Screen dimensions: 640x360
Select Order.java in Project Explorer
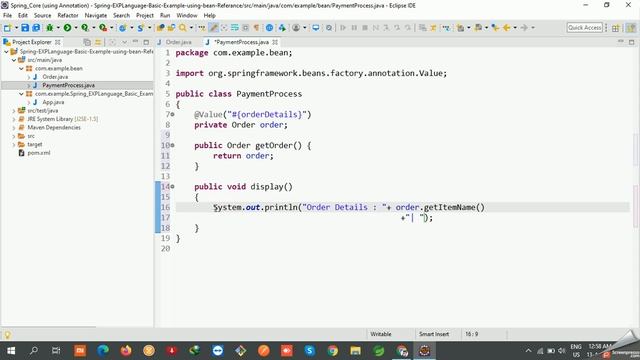tap(55, 77)
